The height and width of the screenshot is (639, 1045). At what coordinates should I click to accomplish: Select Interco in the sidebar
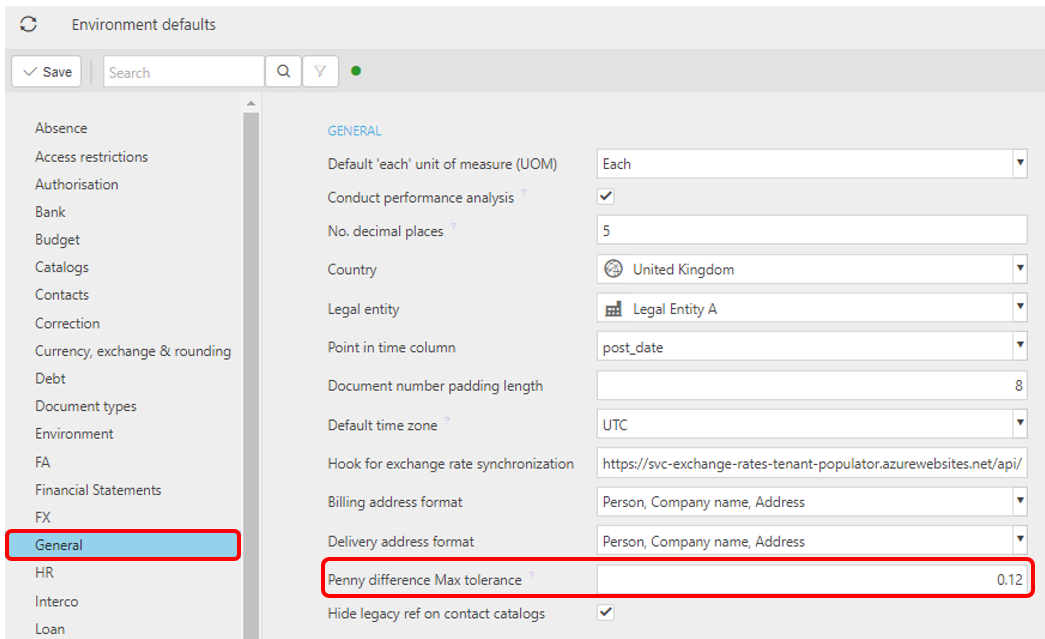coord(56,602)
